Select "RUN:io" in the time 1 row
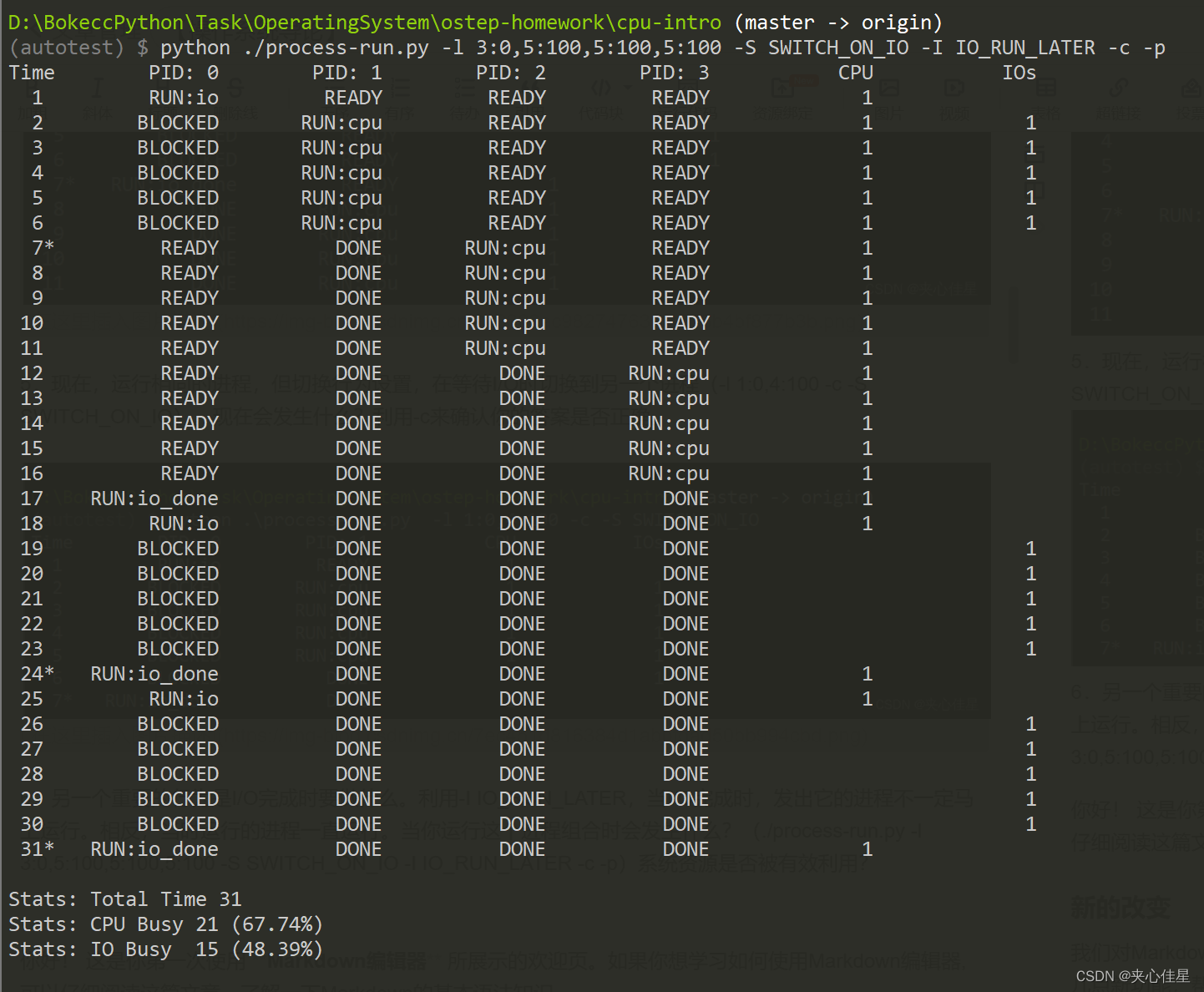This screenshot has height=992, width=1204. (184, 98)
